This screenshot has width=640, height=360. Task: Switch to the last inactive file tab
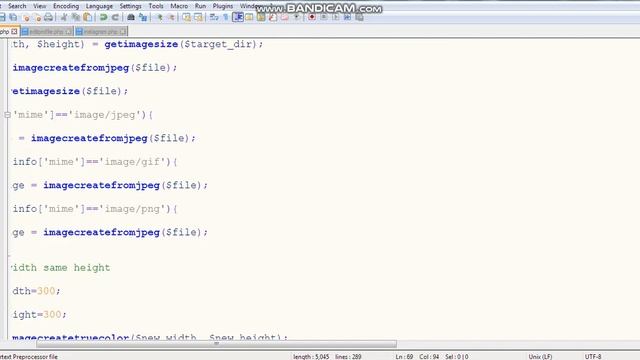click(x=101, y=31)
